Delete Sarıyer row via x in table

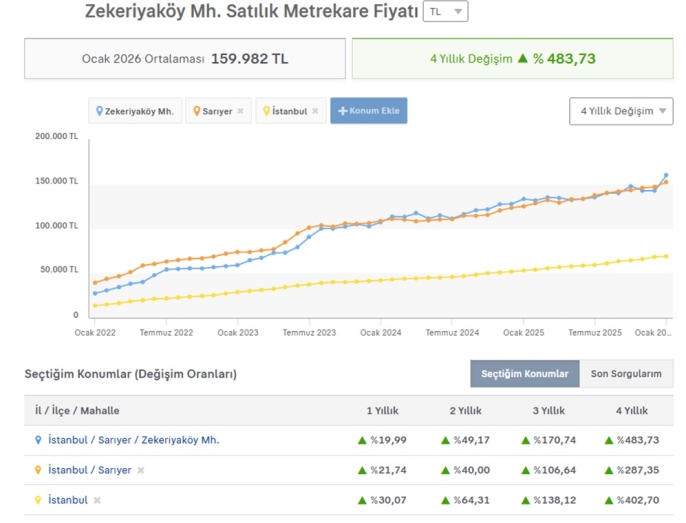[140, 470]
